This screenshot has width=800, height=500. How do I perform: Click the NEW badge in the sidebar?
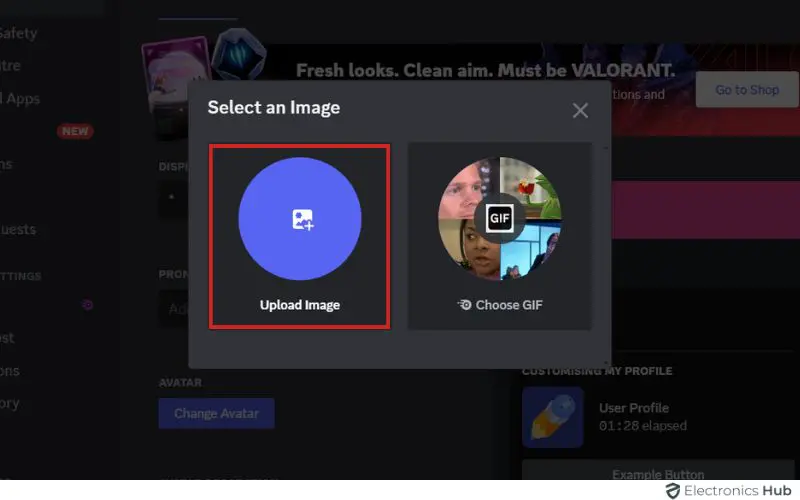(x=75, y=131)
